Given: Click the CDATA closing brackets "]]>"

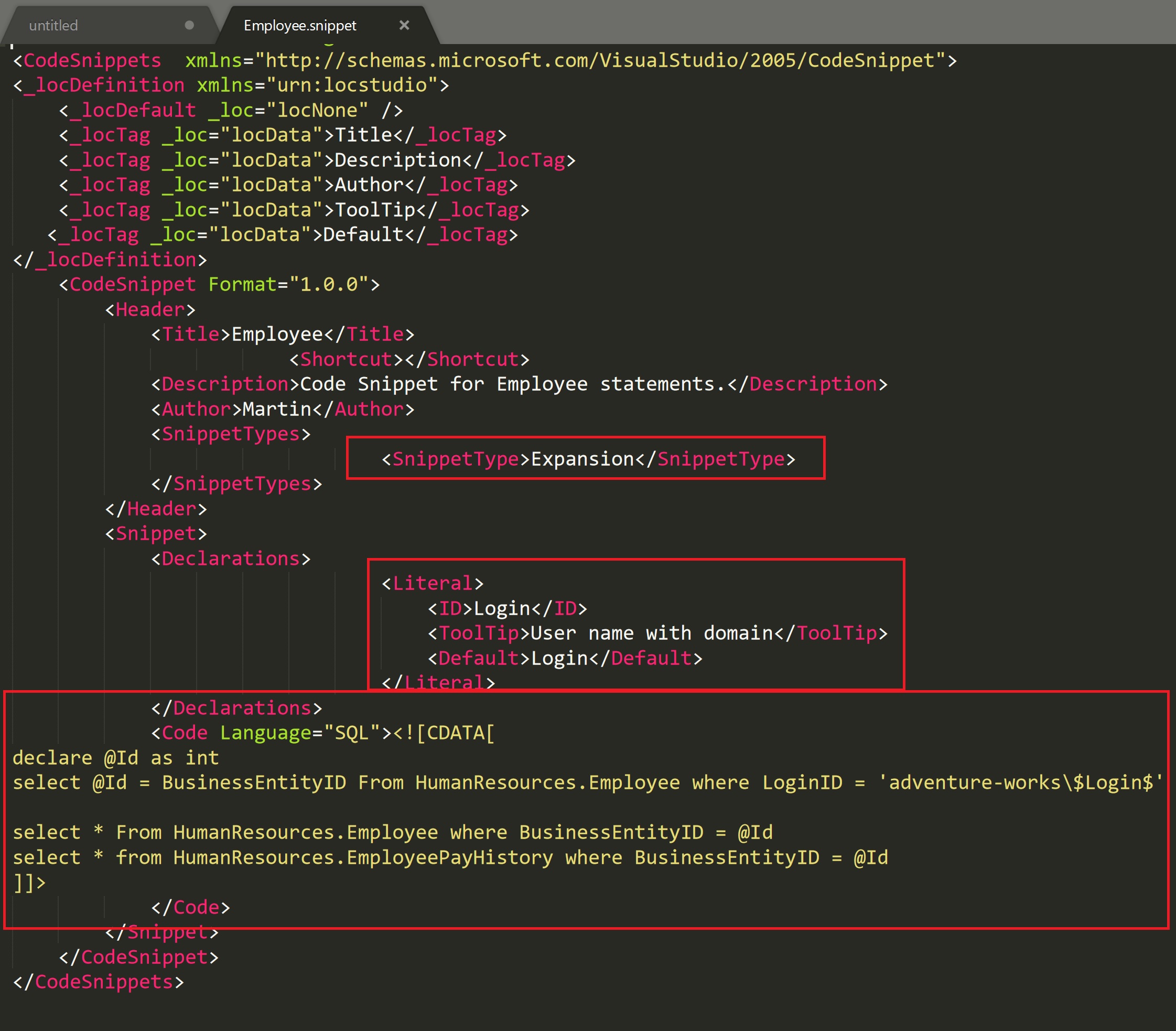Looking at the screenshot, I should pyautogui.click(x=29, y=883).
